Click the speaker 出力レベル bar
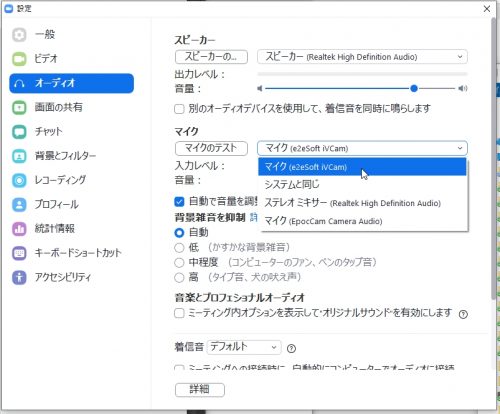The image size is (500, 414). (362, 74)
